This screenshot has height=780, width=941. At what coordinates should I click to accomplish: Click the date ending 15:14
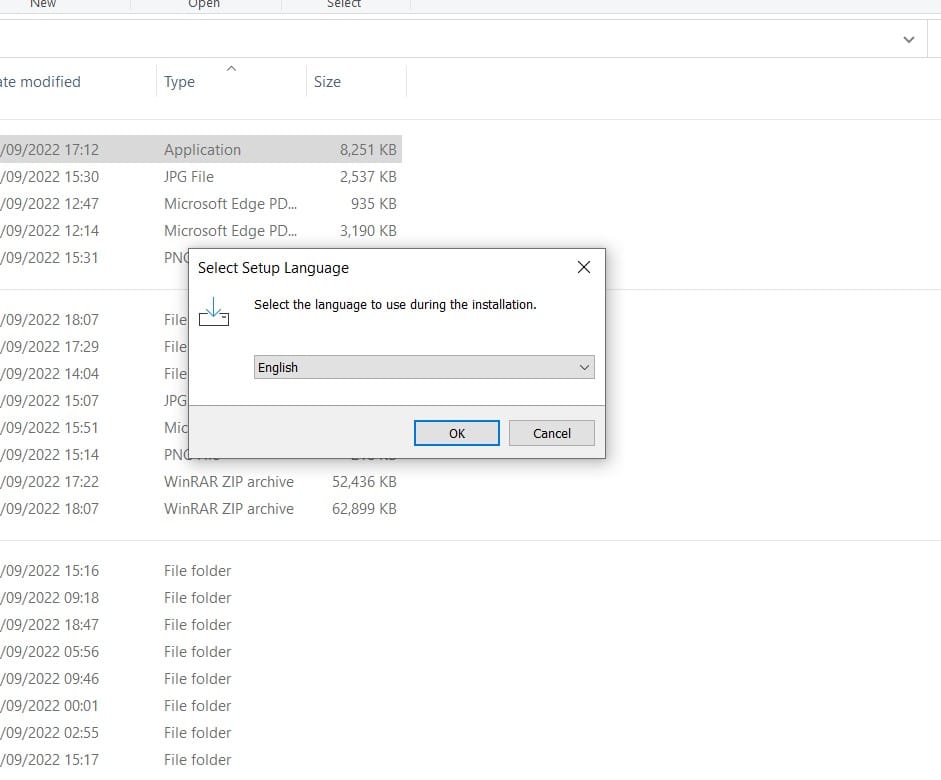pyautogui.click(x=49, y=454)
